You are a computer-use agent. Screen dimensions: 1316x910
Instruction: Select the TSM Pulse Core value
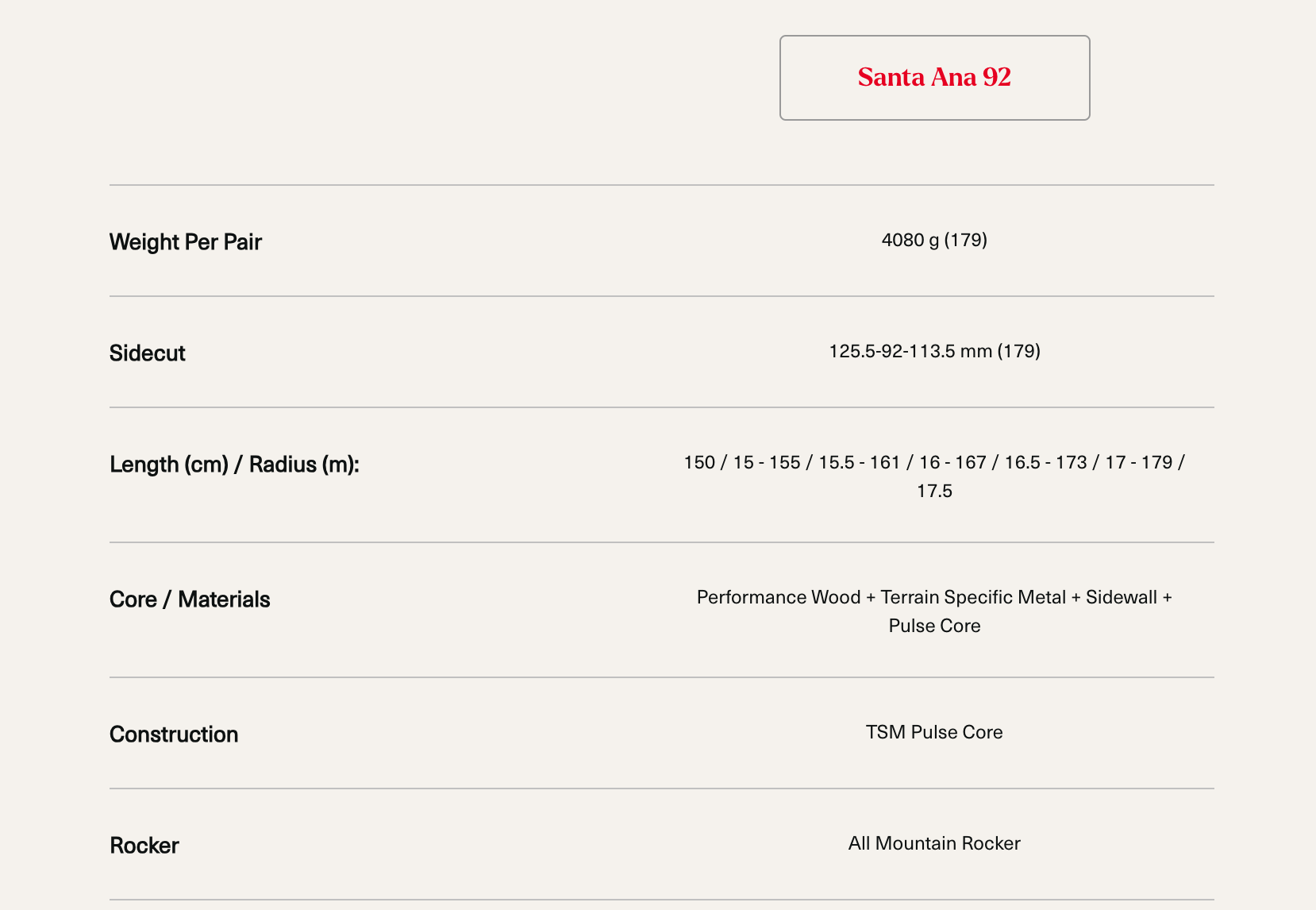(x=934, y=732)
